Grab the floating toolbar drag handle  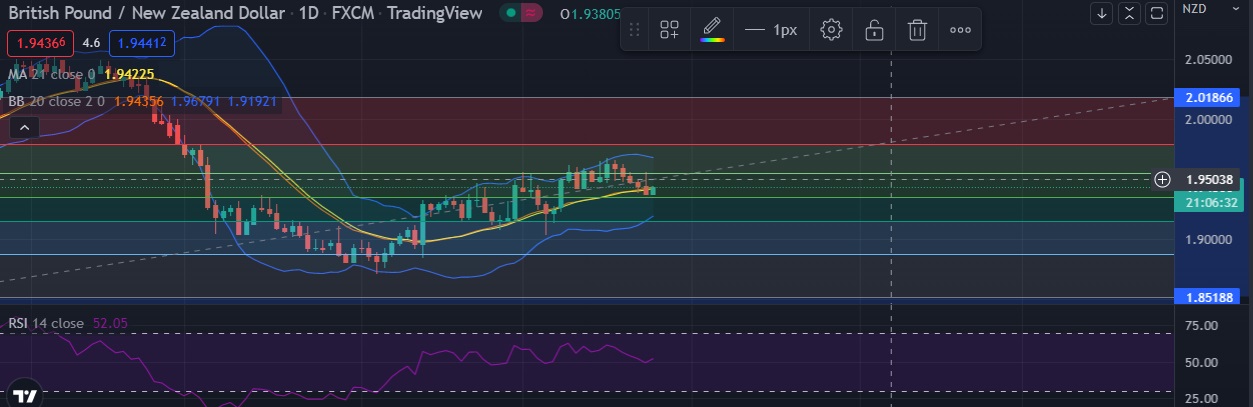634,30
